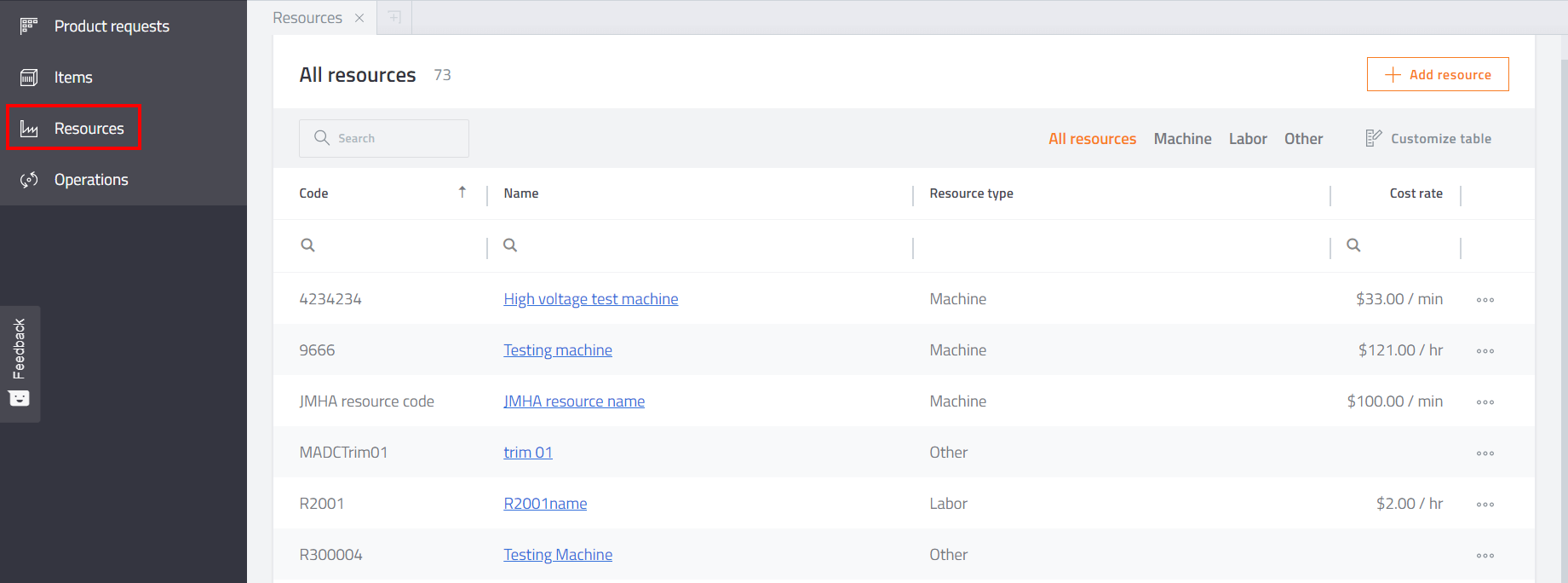Click the Customize table pencil icon

click(x=1373, y=138)
